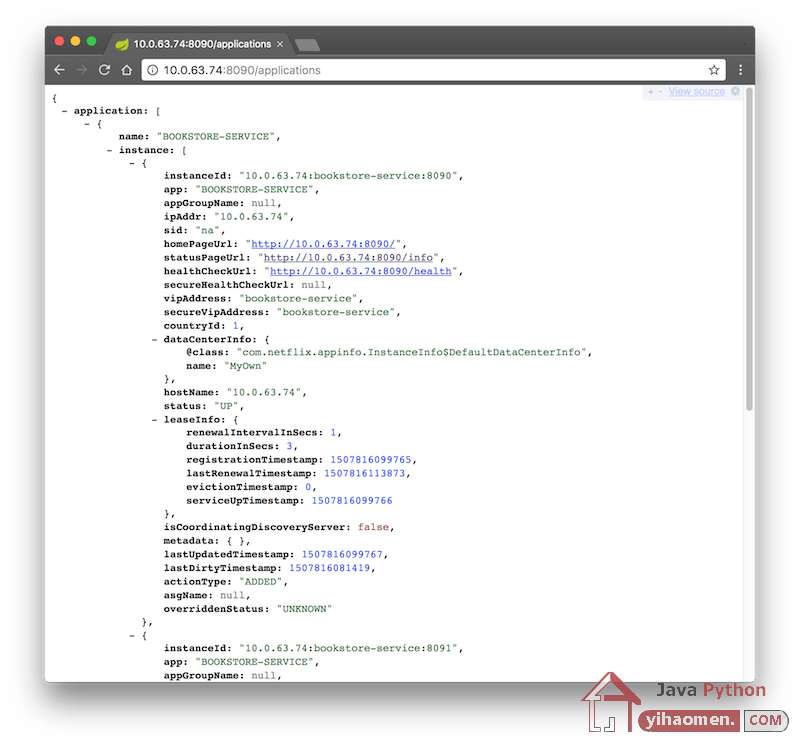Image resolution: width=800 pixels, height=746 pixels.
Task: Open a new browser tab
Action: (308, 45)
